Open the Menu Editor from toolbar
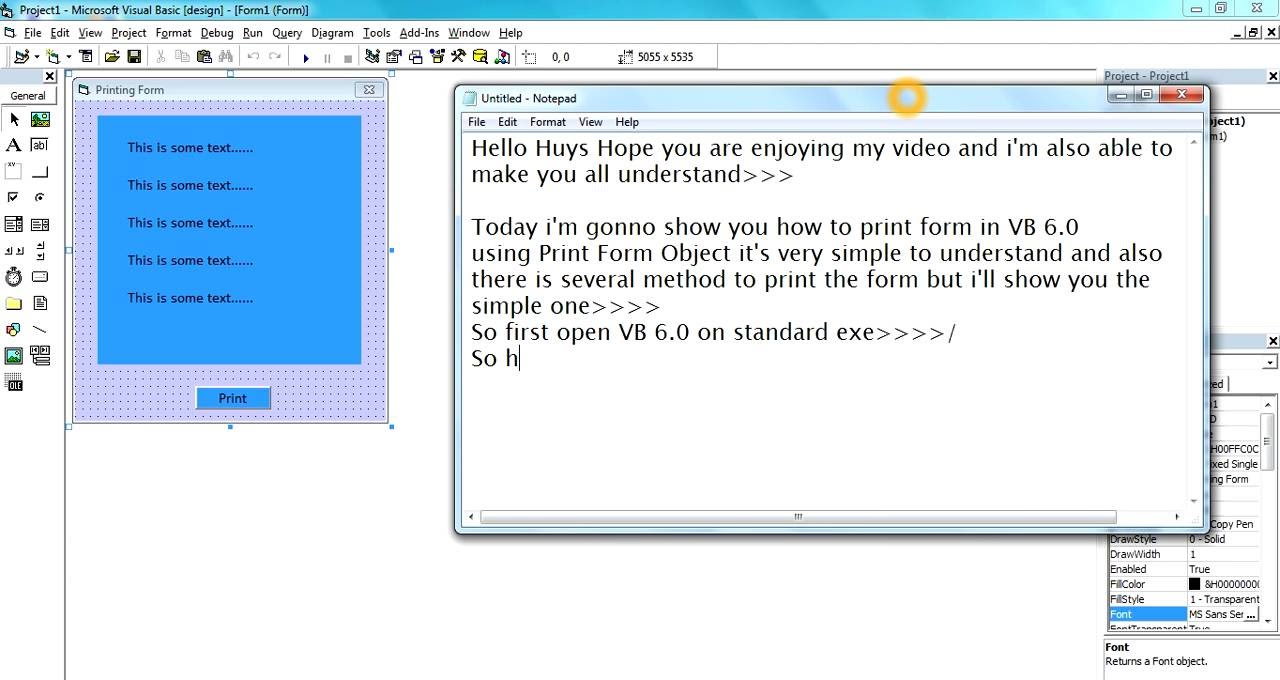The image size is (1280, 680). [86, 57]
